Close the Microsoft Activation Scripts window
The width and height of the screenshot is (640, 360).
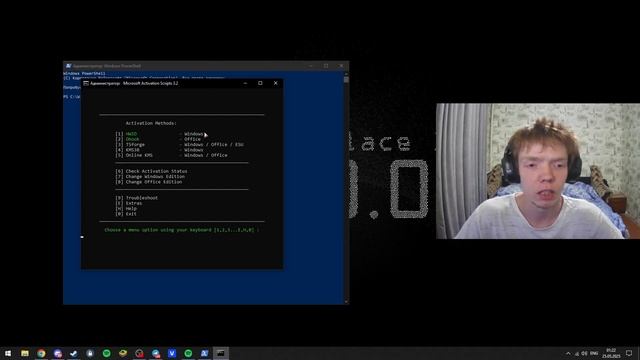(x=276, y=83)
